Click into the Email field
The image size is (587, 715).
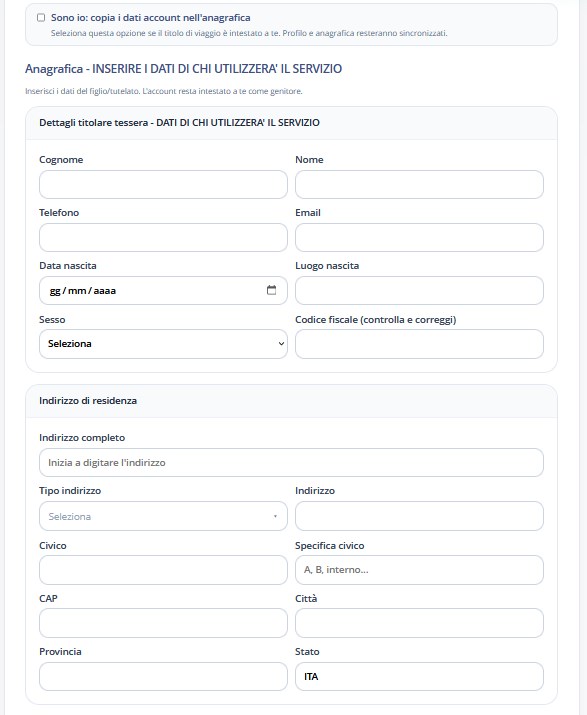point(419,238)
